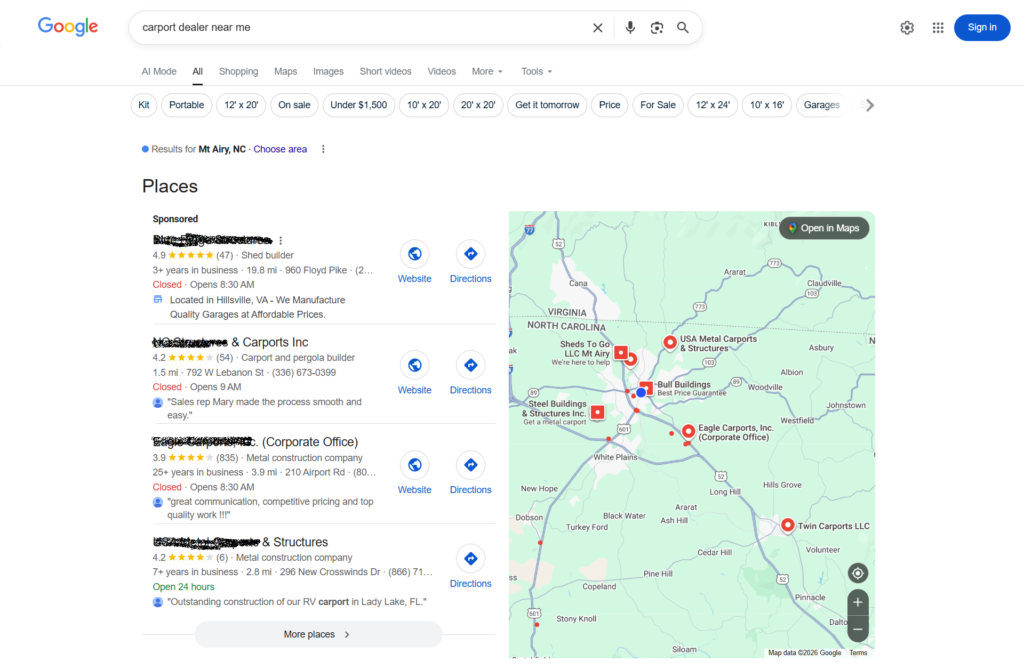1024x669 pixels.
Task: Open the three-dot menu next to Choose area
Action: (x=323, y=148)
